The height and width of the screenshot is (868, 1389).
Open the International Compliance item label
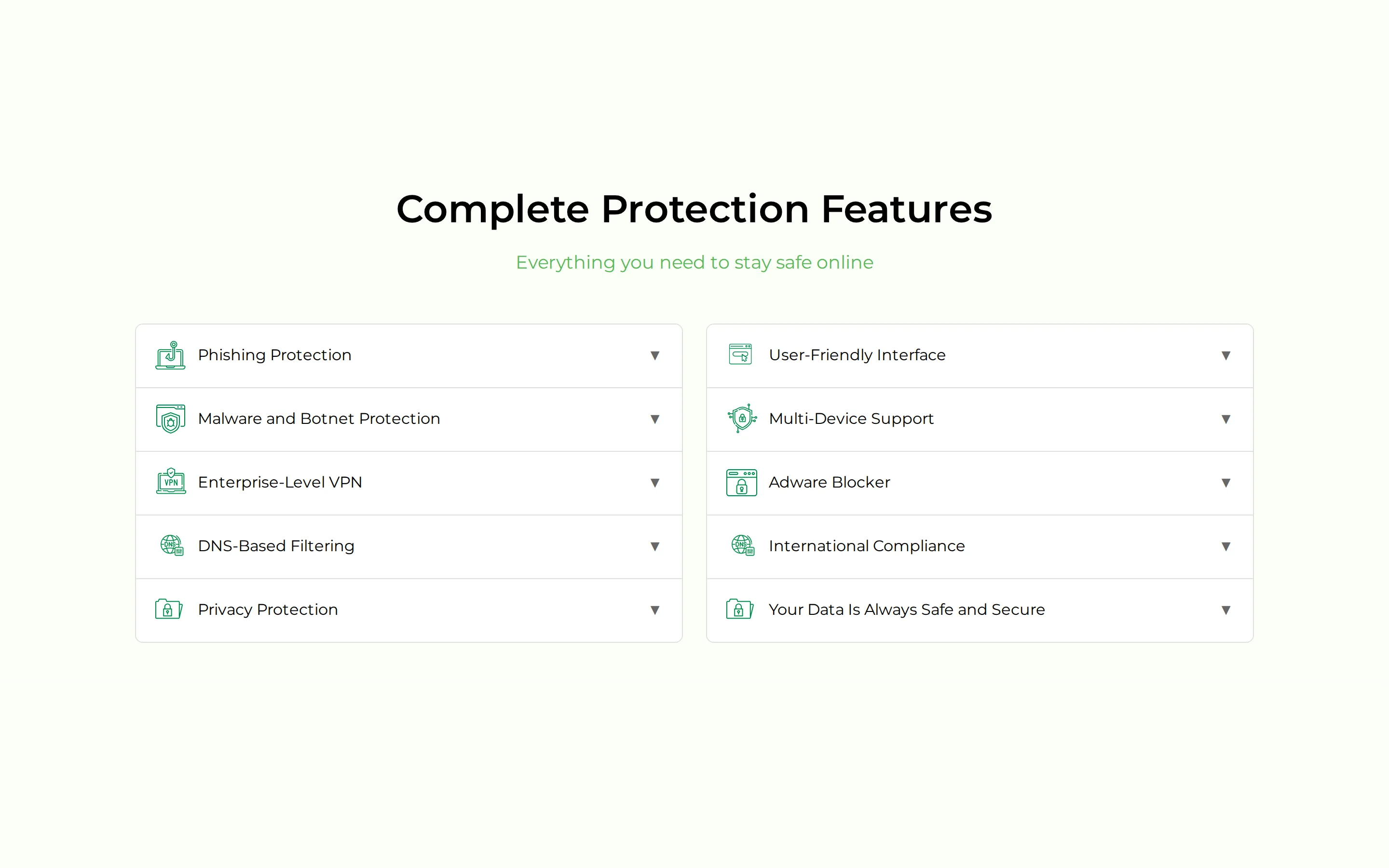click(x=867, y=546)
